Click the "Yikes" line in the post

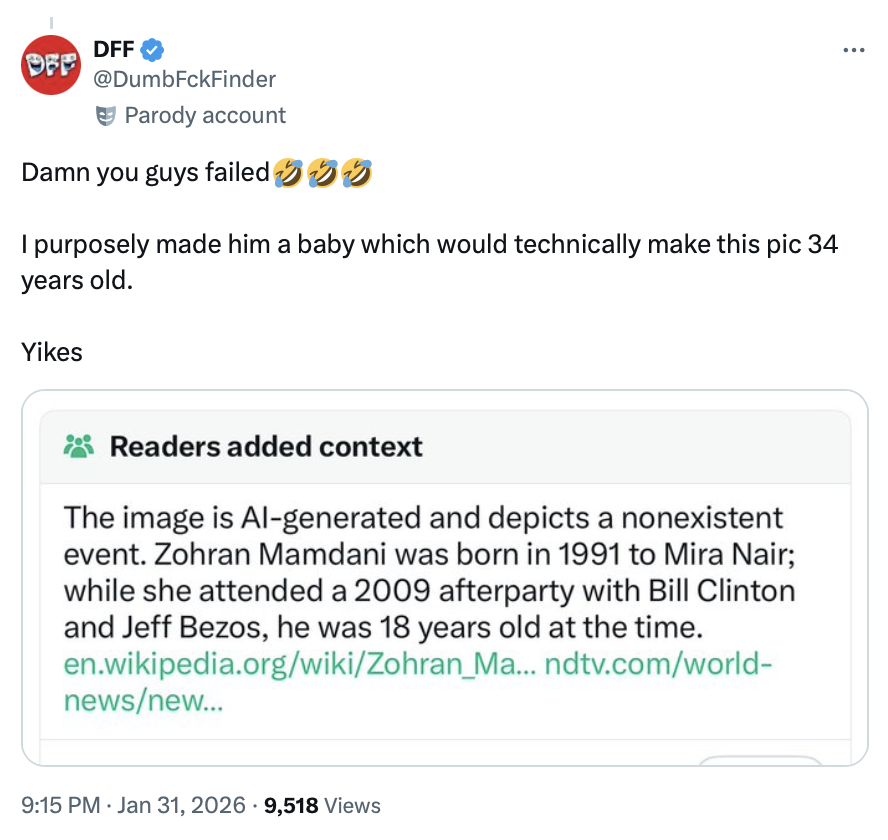[52, 352]
